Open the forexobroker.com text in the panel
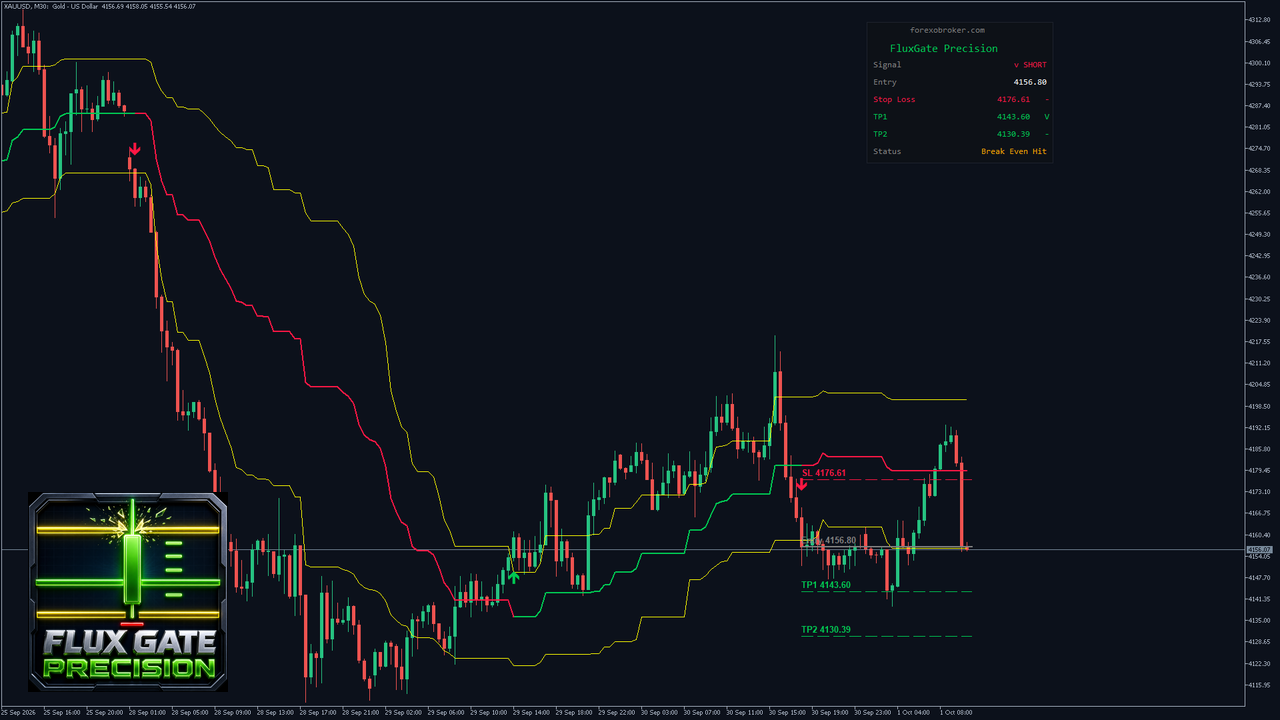Image resolution: width=1280 pixels, height=720 pixels. 947,30
